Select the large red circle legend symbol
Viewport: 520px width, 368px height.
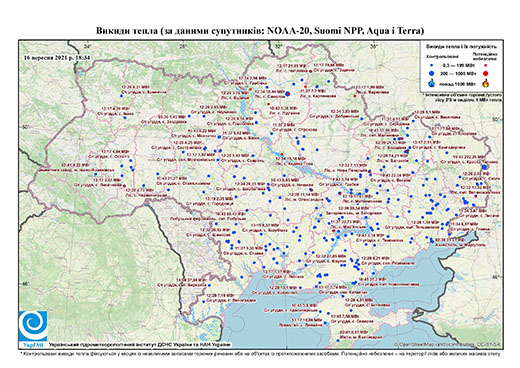click(486, 73)
